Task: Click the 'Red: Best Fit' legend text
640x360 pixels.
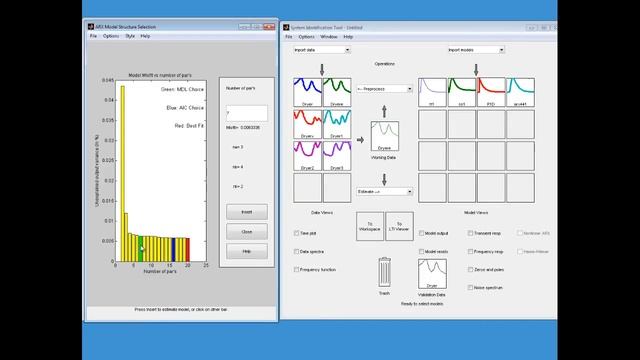Action: coord(189,126)
